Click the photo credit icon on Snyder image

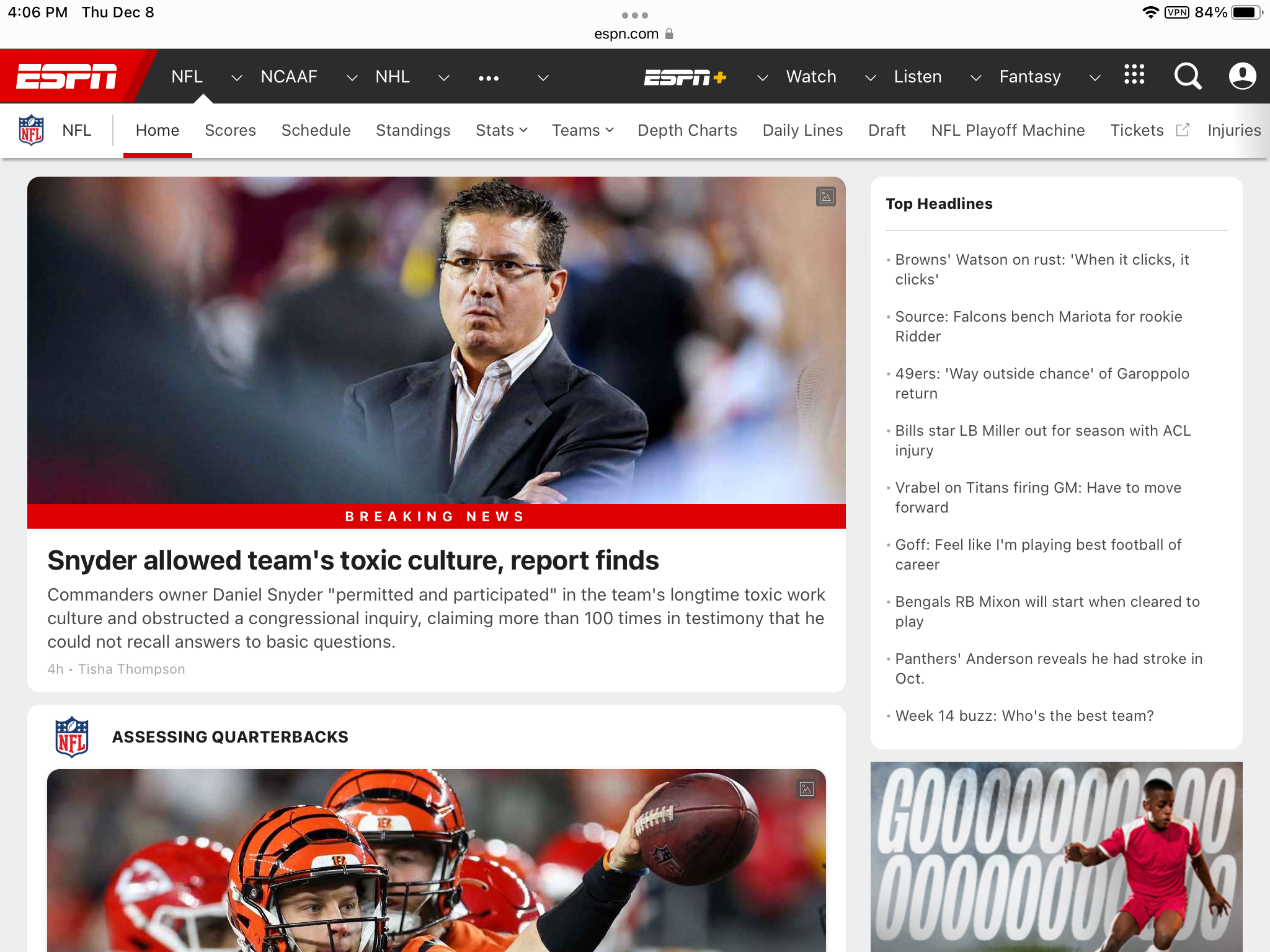pyautogui.click(x=826, y=196)
